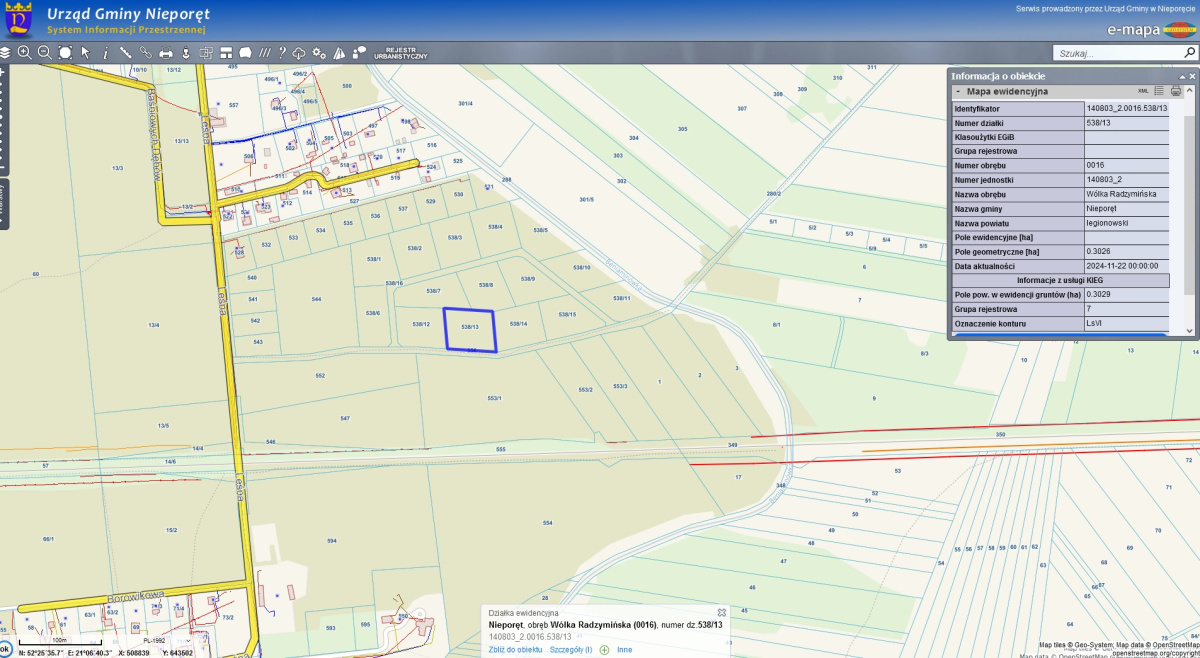Export object info as XML
Viewport: 1200px width, 658px height.
click(x=1143, y=91)
